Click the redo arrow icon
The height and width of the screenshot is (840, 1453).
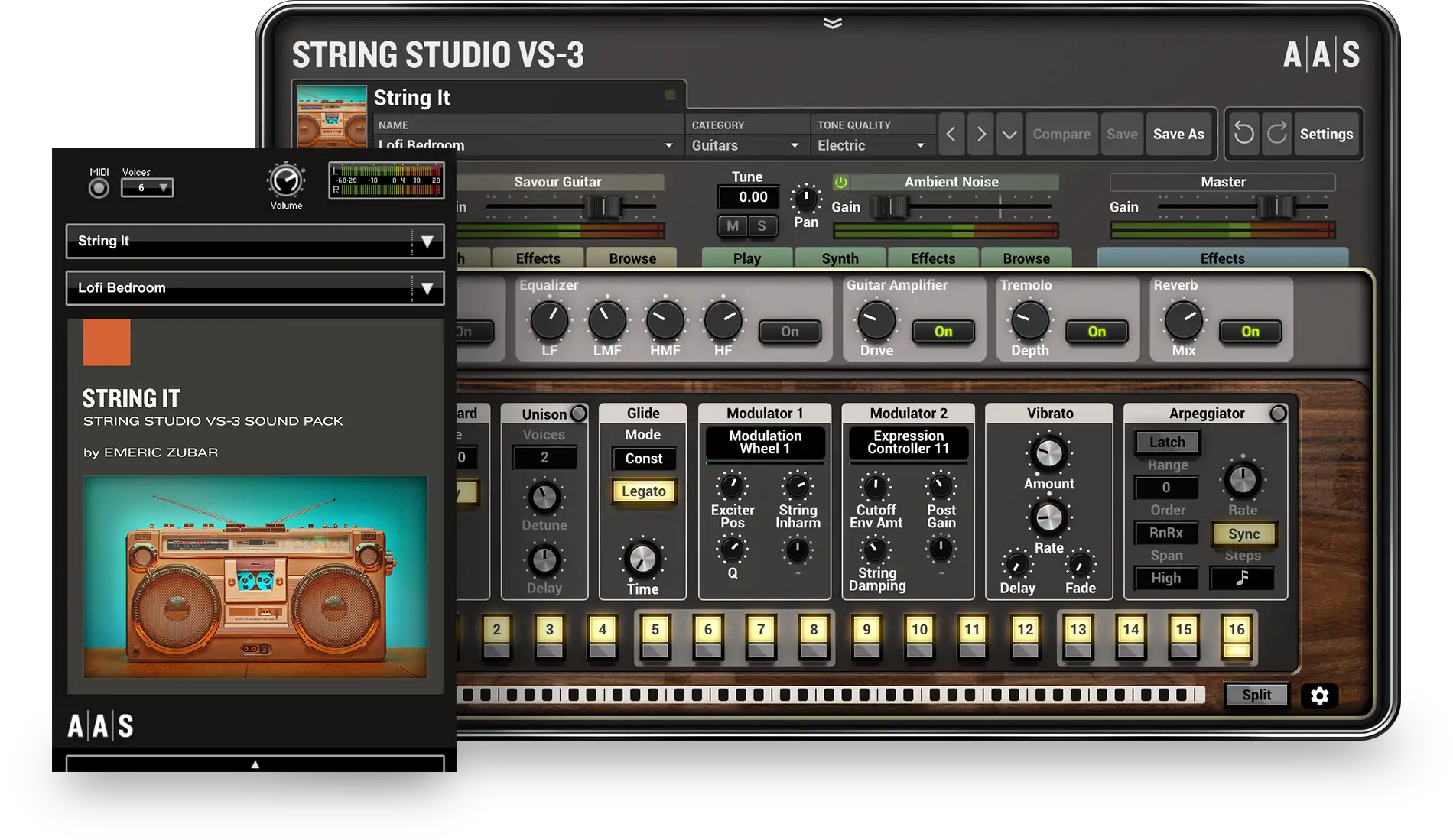pyautogui.click(x=1277, y=134)
